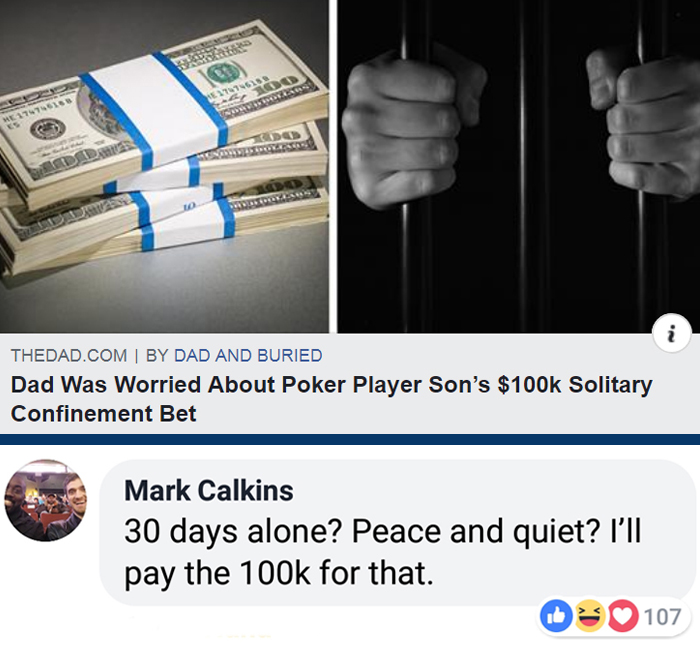Viewport: 700px width, 658px height.
Task: Click the info circle icon on image
Action: point(671,333)
